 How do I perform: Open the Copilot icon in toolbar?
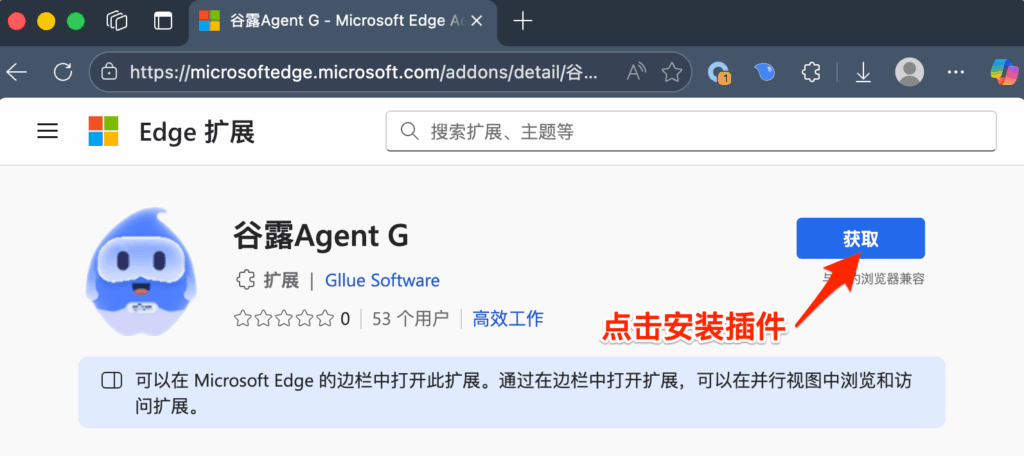1003,72
